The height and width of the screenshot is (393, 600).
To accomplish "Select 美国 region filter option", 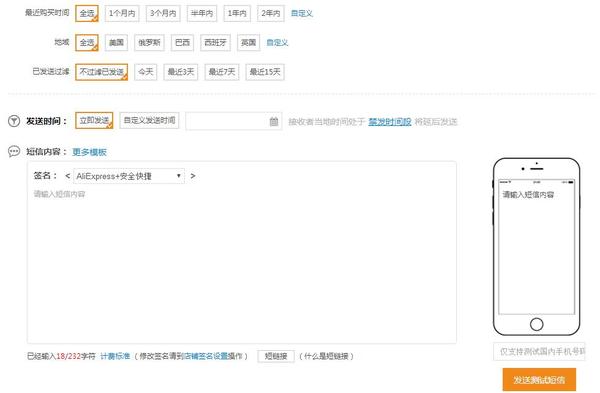I will point(116,42).
